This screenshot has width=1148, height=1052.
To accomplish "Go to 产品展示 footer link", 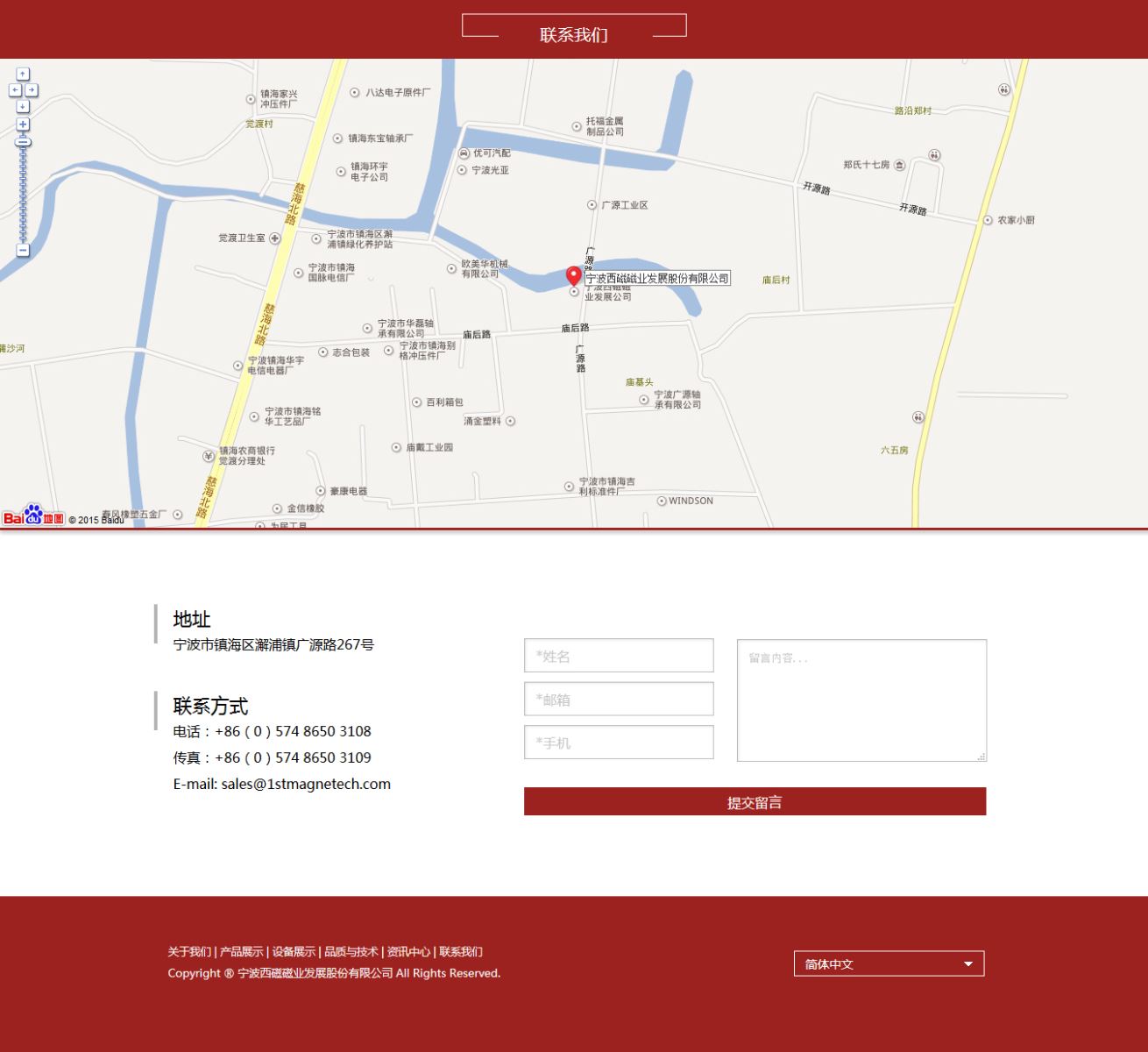I will [241, 952].
